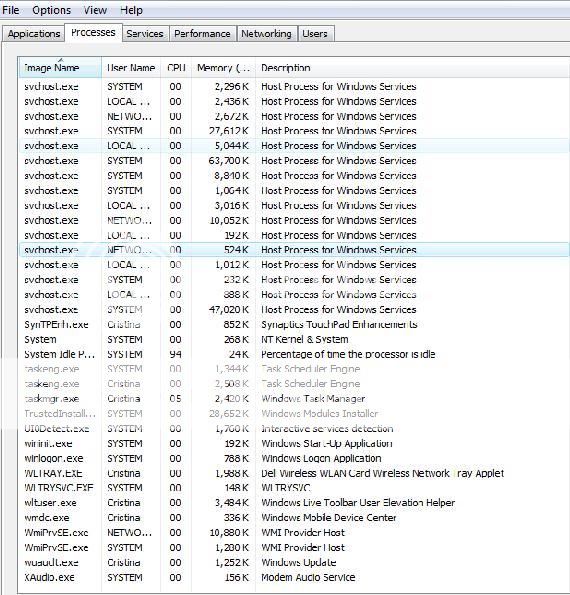Sort by Memory column header
570x595 pixels.
click(223, 68)
